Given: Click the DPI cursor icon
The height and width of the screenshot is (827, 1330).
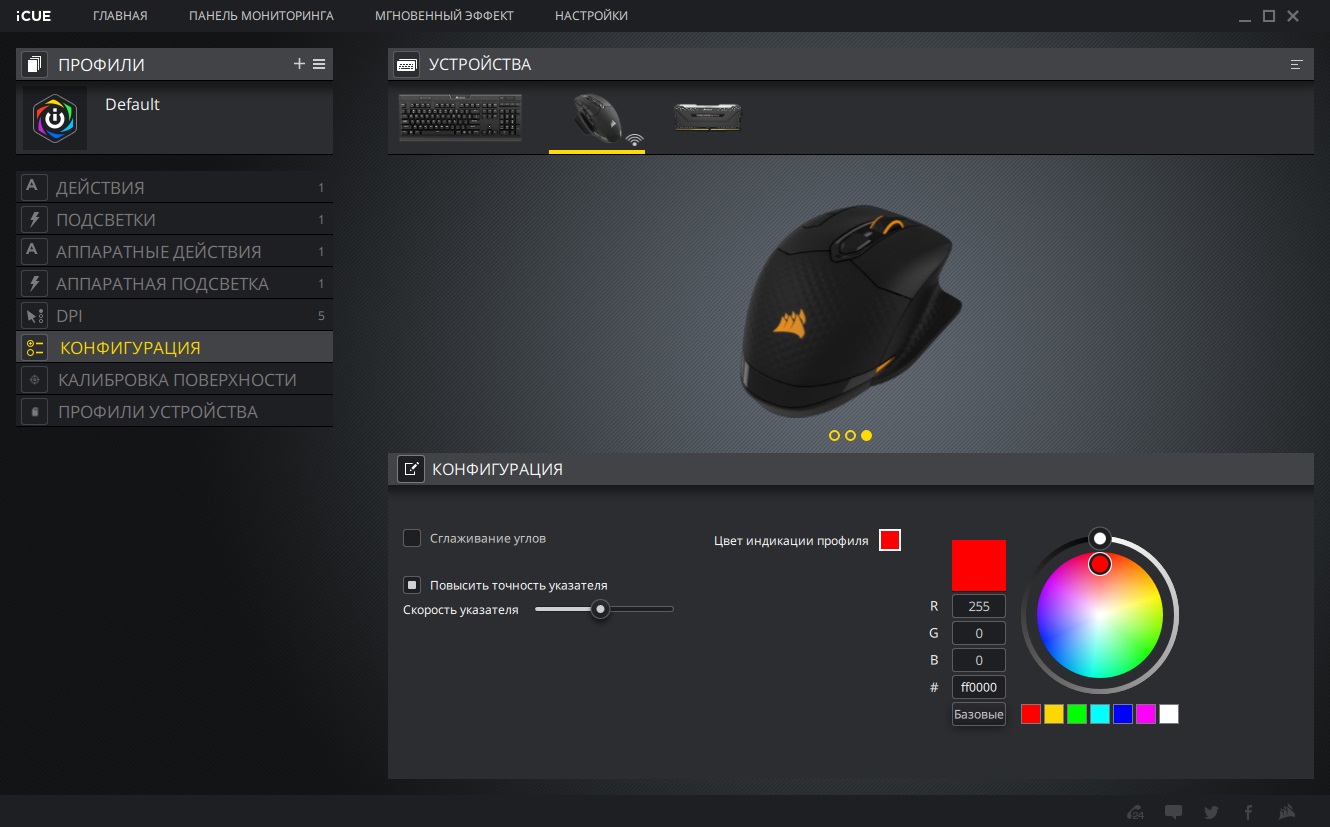Looking at the screenshot, I should (x=34, y=316).
